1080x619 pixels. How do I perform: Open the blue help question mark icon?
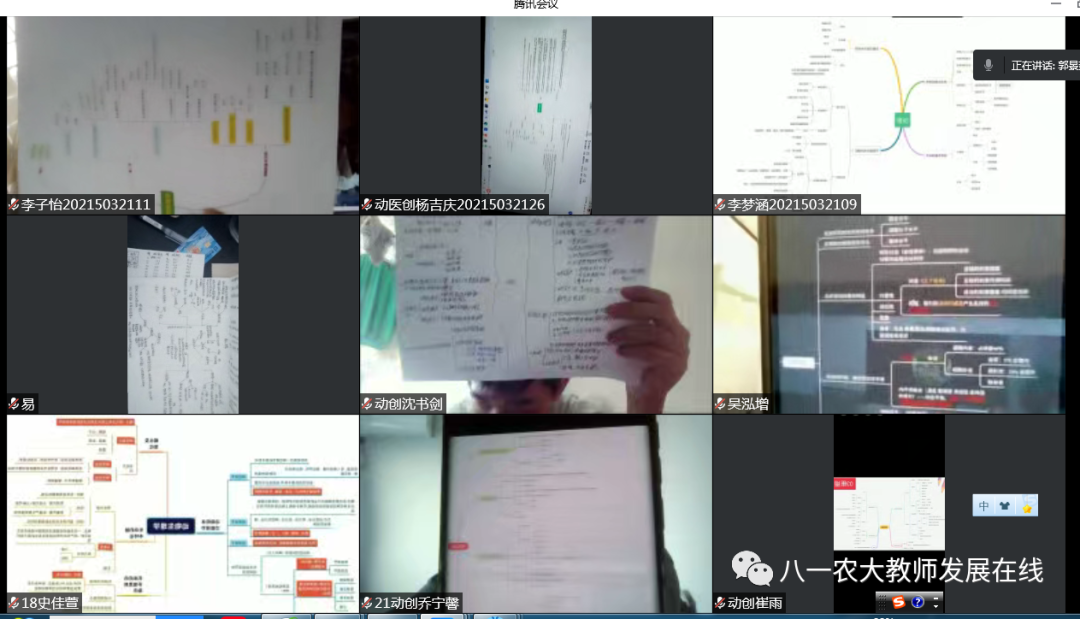coord(918,602)
